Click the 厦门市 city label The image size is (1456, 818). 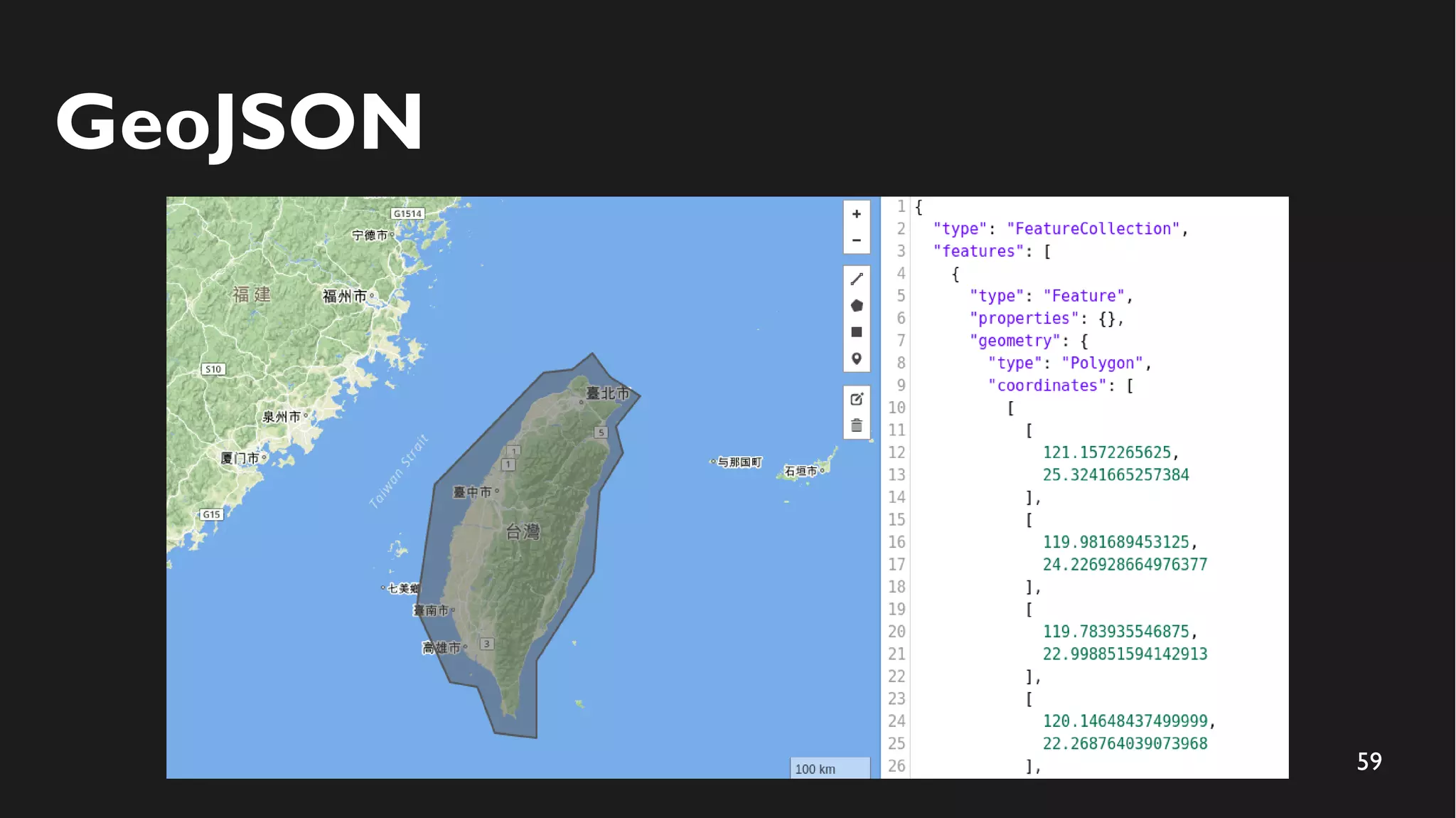coord(240,458)
